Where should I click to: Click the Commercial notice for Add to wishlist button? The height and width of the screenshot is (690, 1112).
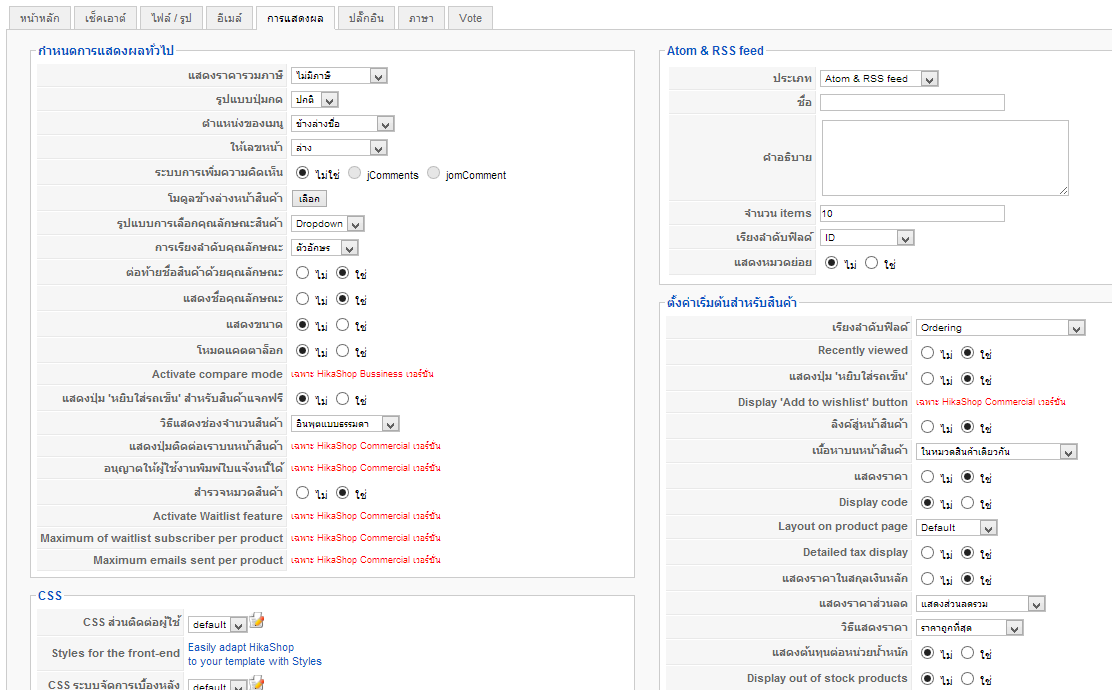point(991,402)
